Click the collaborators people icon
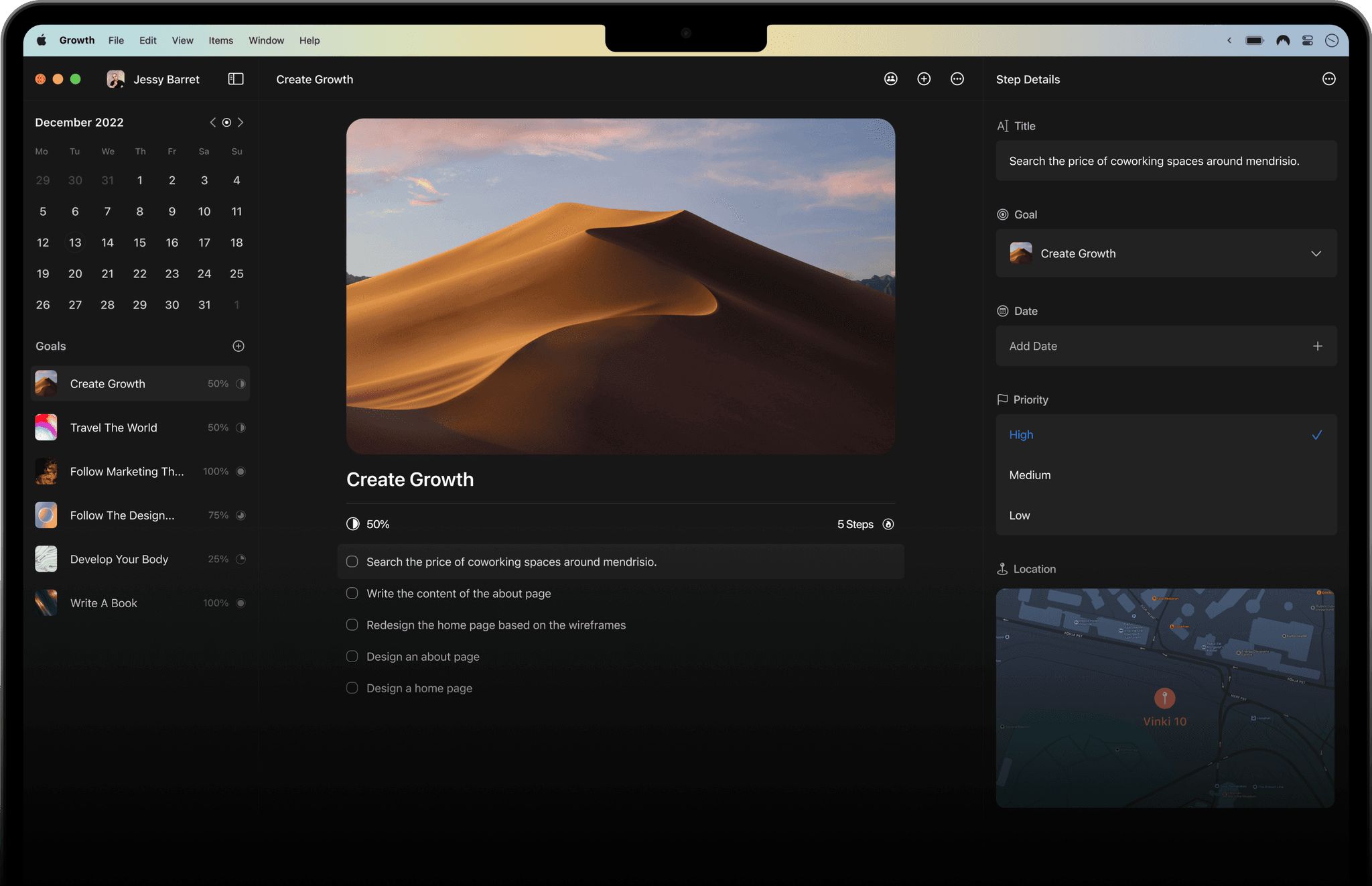The image size is (1372, 886). coord(890,79)
